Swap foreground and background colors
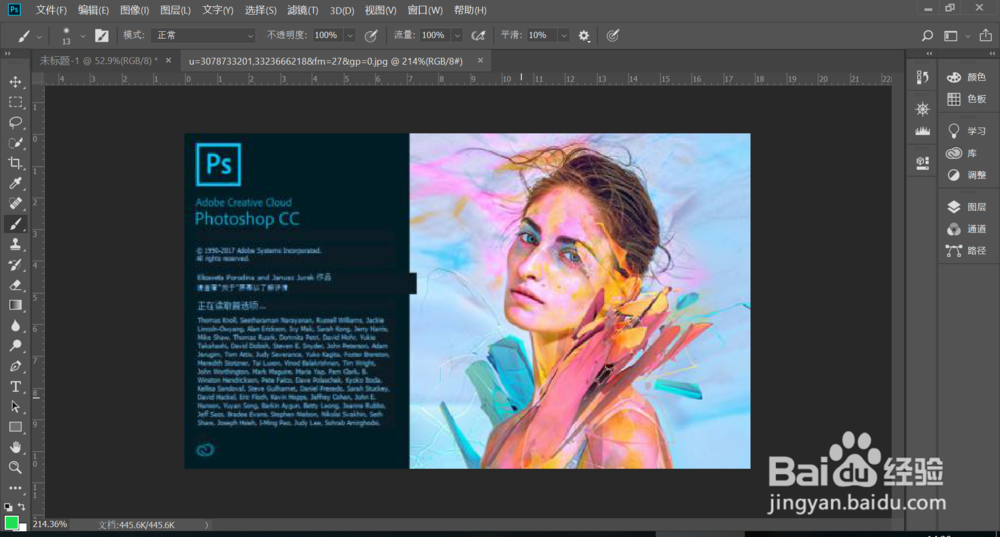Screen dimensions: 1000x537 point(21,506)
